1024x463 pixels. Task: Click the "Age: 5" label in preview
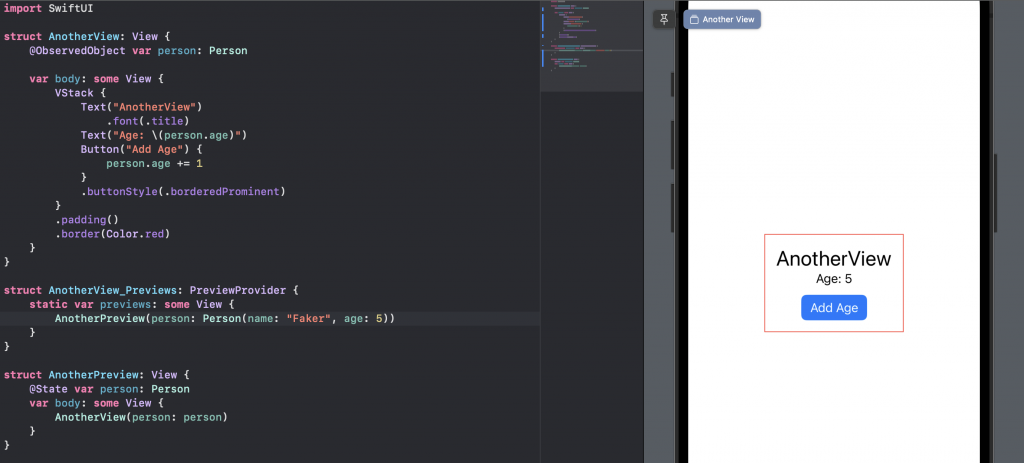point(834,279)
